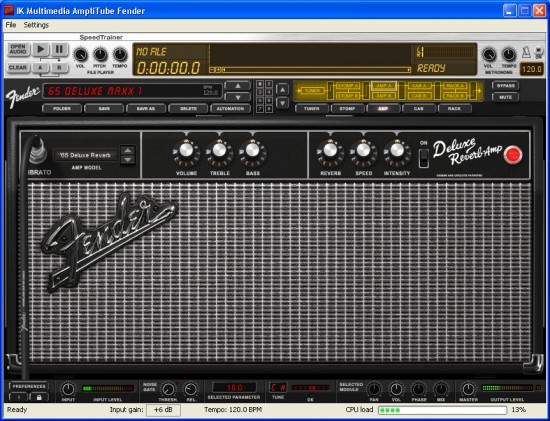The image size is (550, 421).
Task: Switch to the RACK module tab
Action: point(454,108)
